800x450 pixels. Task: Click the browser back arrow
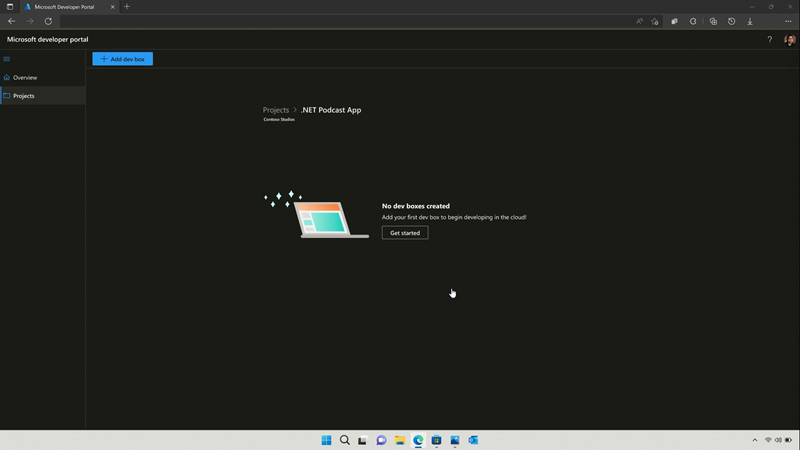(x=11, y=21)
